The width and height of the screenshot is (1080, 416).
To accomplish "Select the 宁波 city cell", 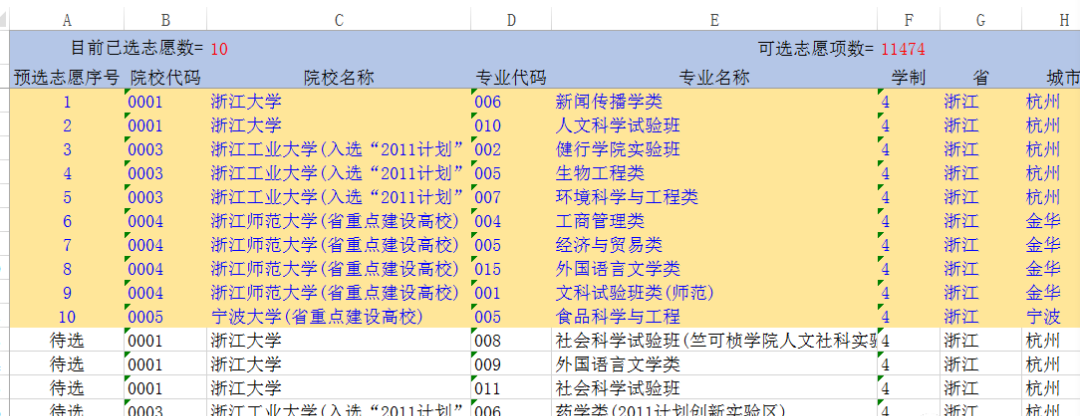I will pyautogui.click(x=1042, y=317).
